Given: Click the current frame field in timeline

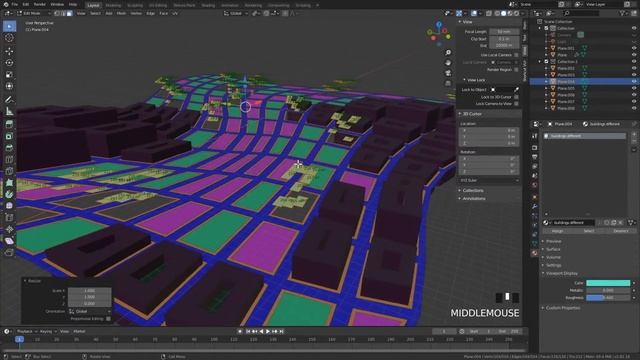Looking at the screenshot, I should point(444,331).
